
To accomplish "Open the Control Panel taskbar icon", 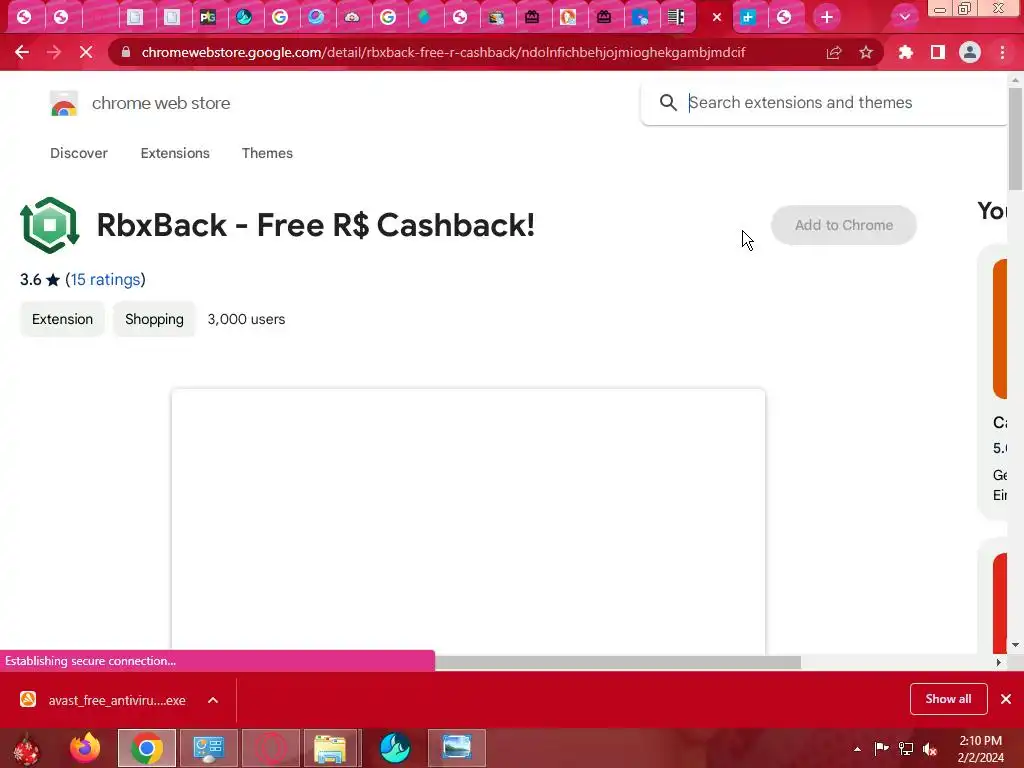I will (x=208, y=748).
